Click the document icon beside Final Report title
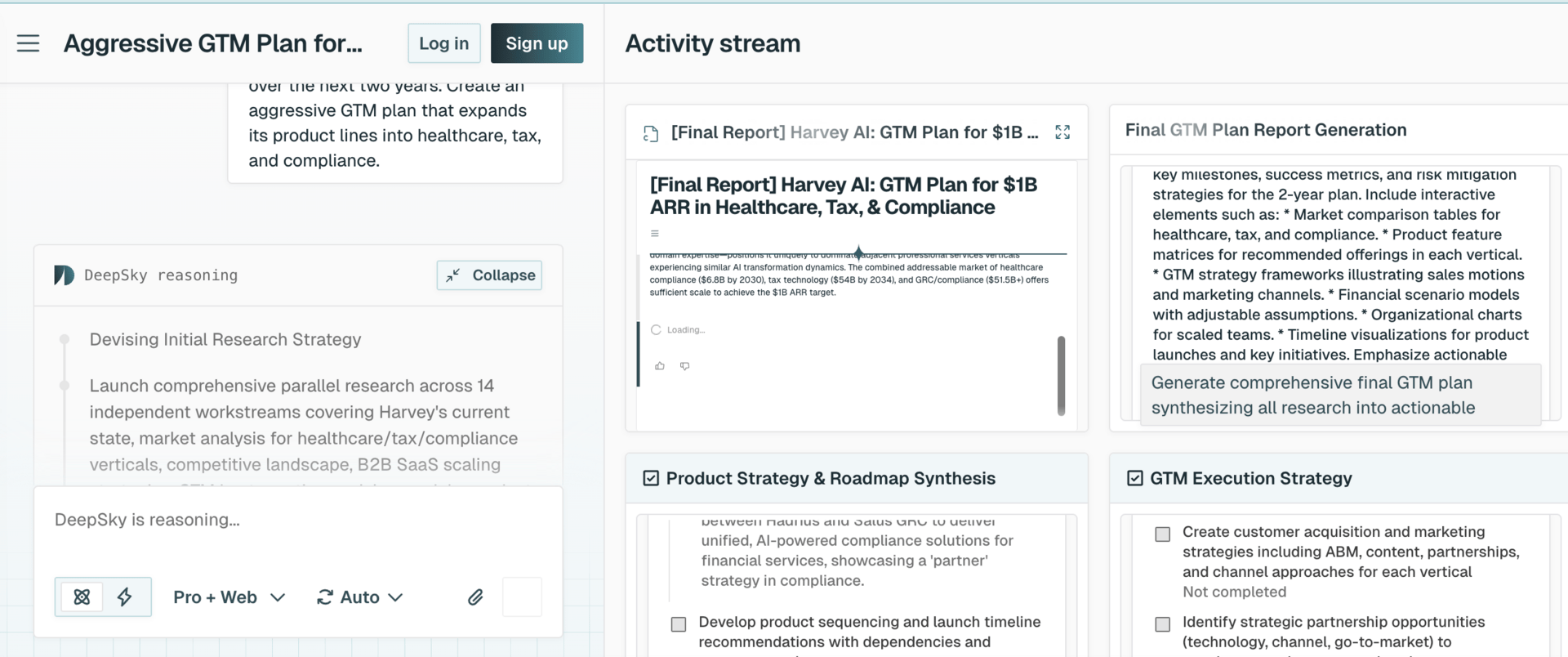 click(x=651, y=133)
